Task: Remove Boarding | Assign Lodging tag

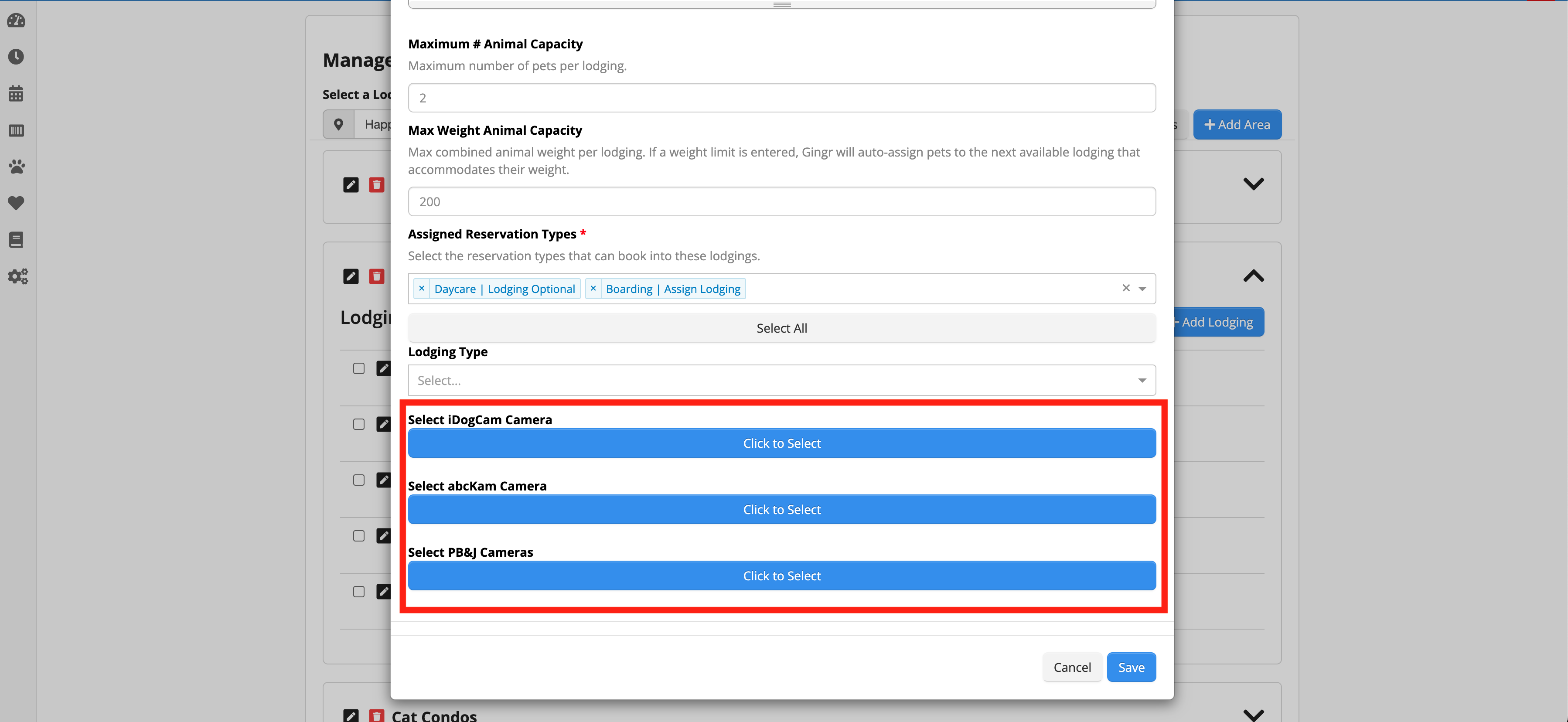Action: click(593, 289)
